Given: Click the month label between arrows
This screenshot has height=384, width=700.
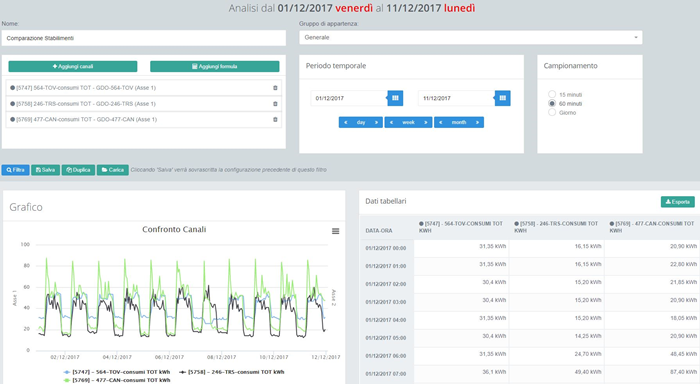Looking at the screenshot, I should (x=459, y=122).
